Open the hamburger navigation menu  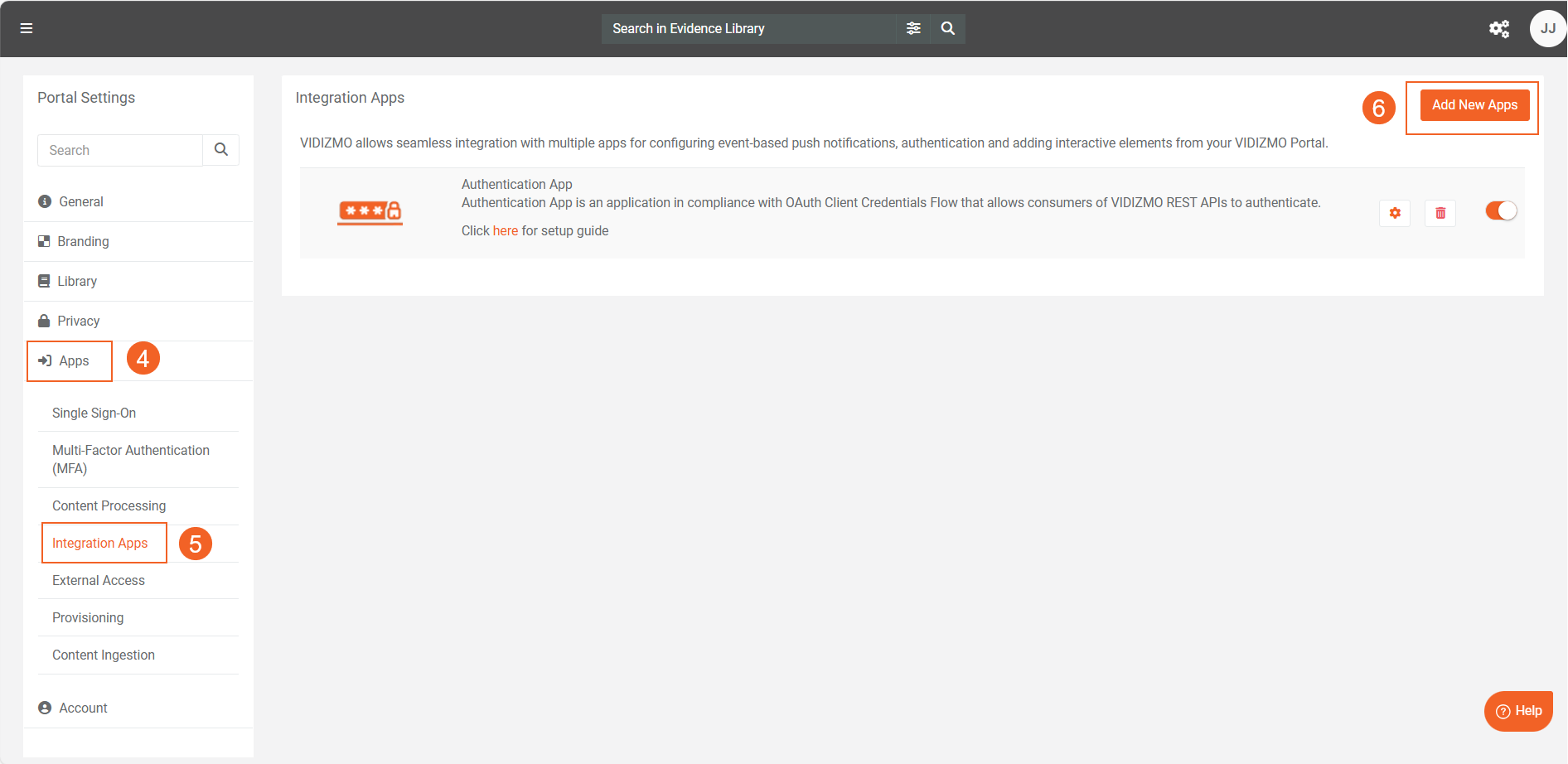point(27,28)
